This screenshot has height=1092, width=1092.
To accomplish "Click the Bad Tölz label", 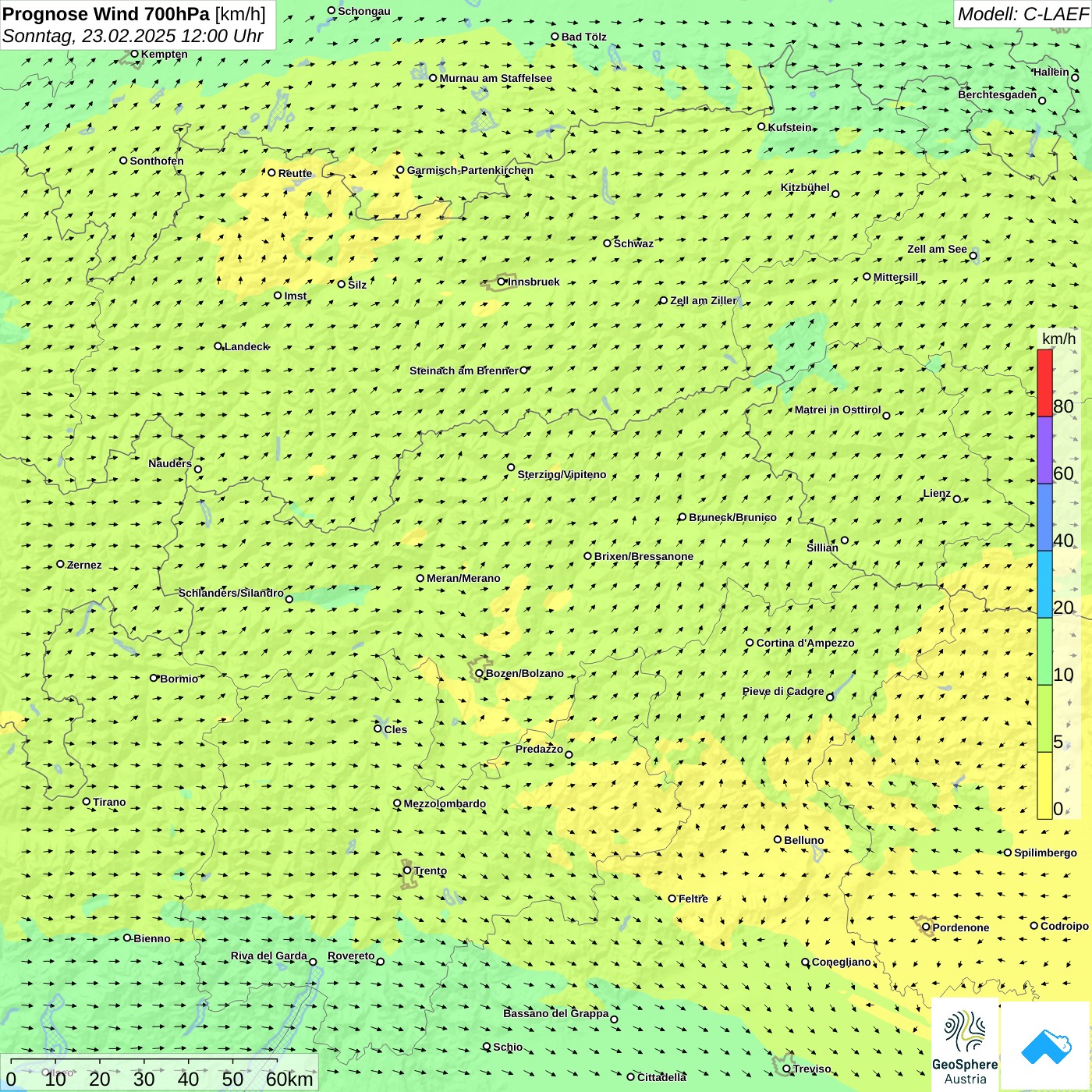I will (x=584, y=37).
